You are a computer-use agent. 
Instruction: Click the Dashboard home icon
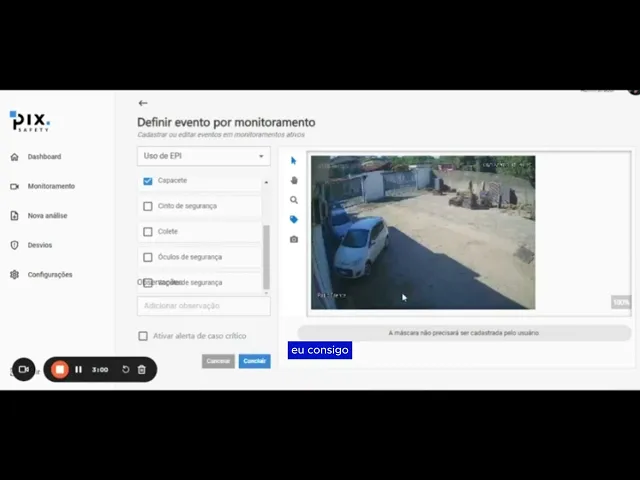[14, 157]
